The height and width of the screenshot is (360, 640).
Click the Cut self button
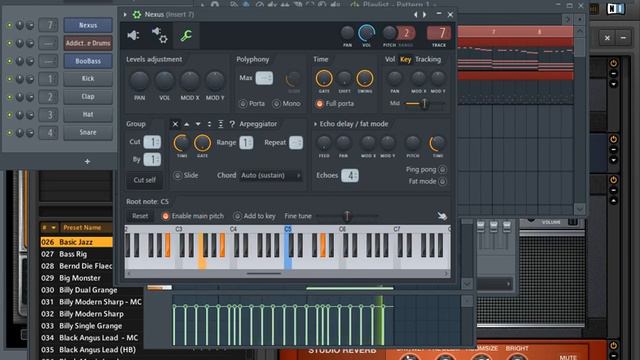pos(144,180)
